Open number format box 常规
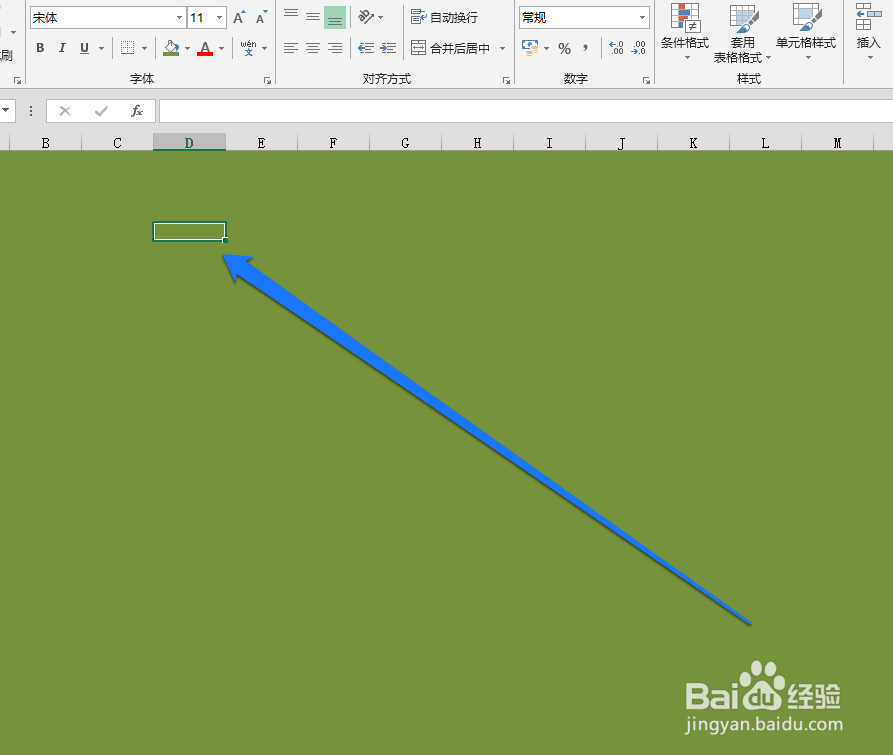Viewport: 893px width, 755px height. pyautogui.click(x=584, y=18)
